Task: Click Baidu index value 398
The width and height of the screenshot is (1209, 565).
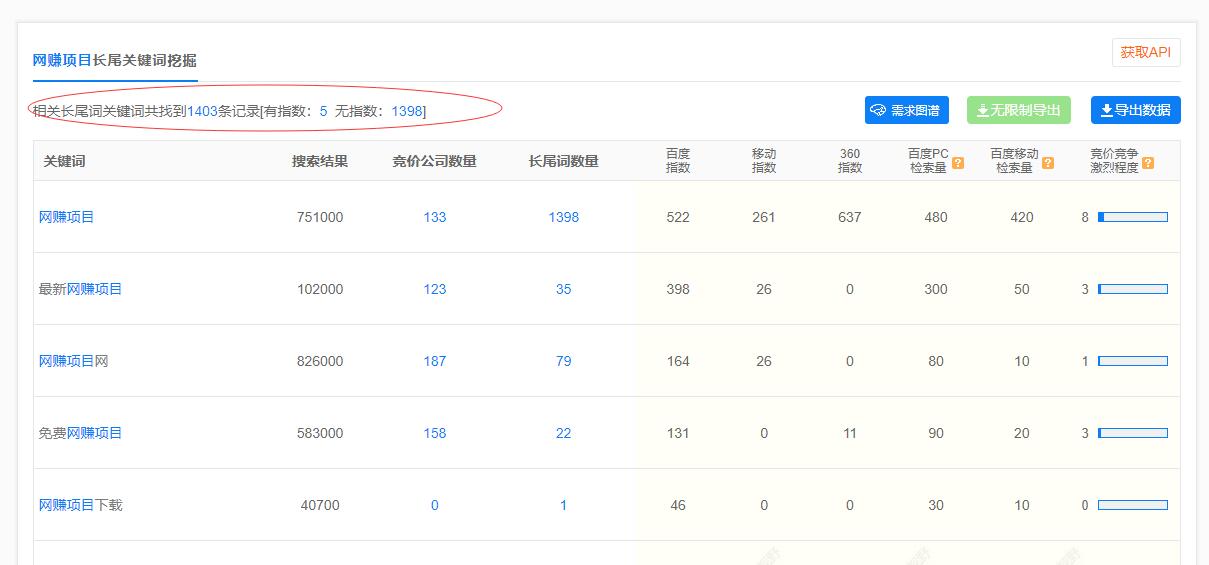Action: coord(678,289)
